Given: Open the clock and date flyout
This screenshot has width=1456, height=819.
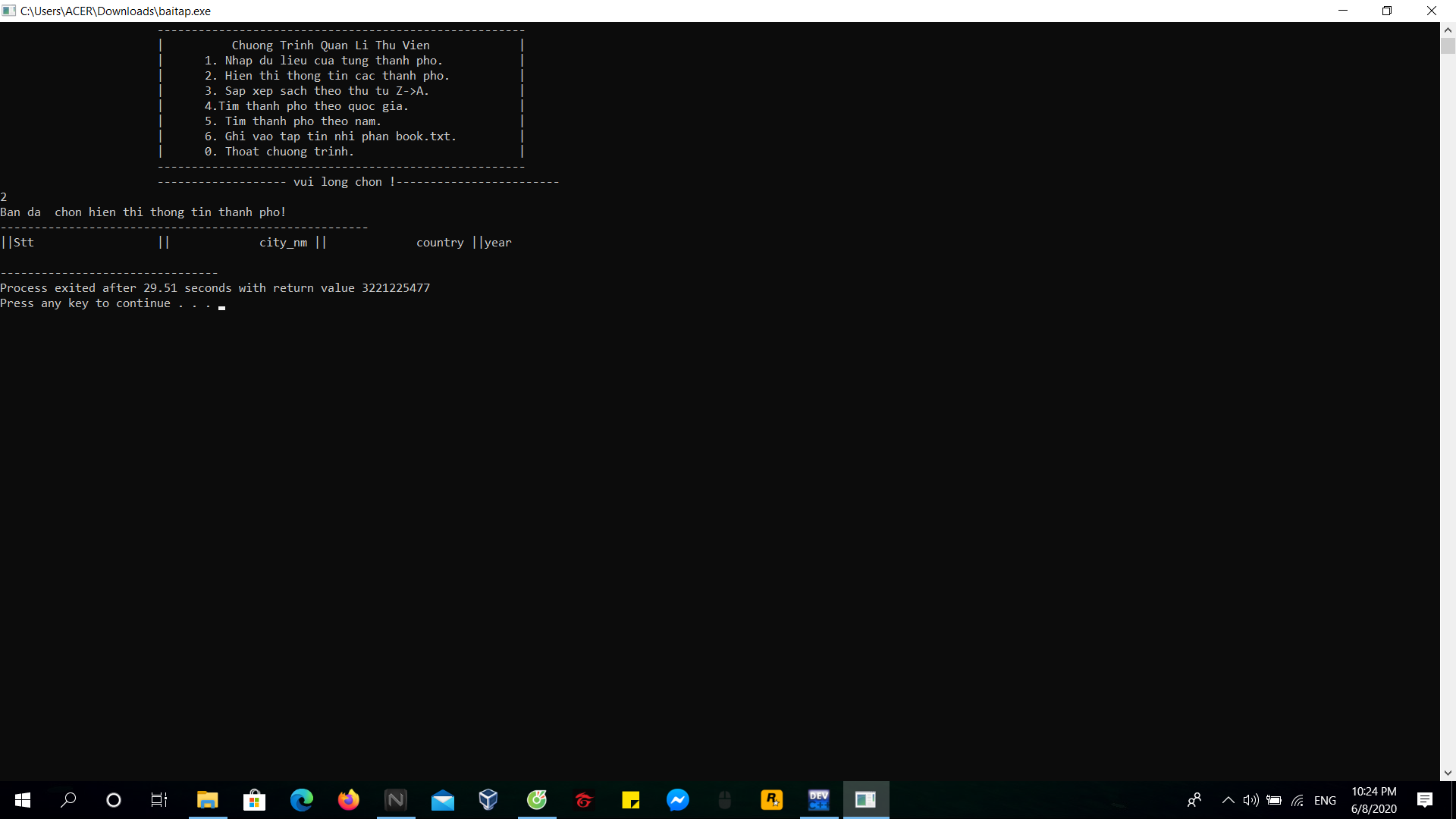Looking at the screenshot, I should 1373,800.
